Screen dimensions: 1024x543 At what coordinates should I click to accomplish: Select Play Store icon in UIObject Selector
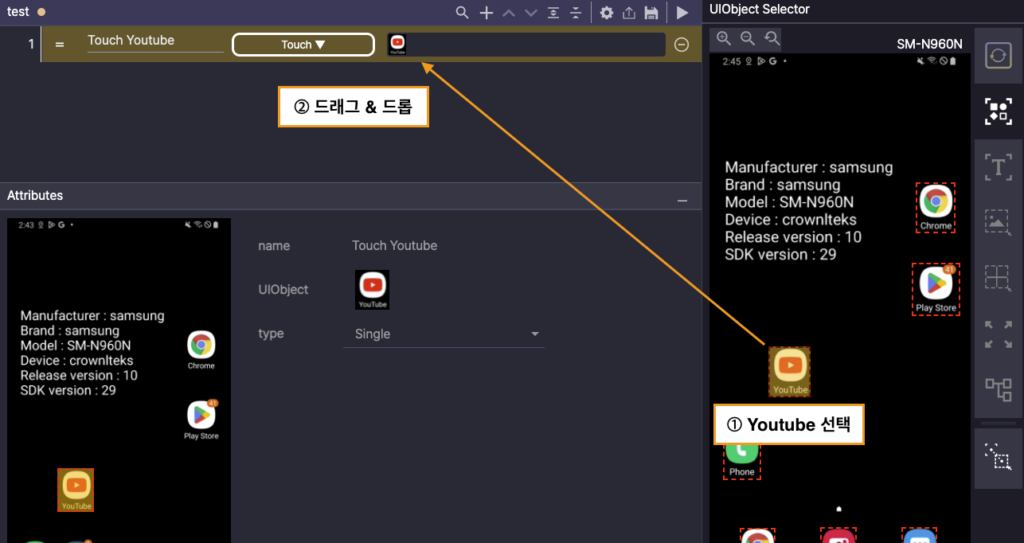pyautogui.click(x=936, y=289)
